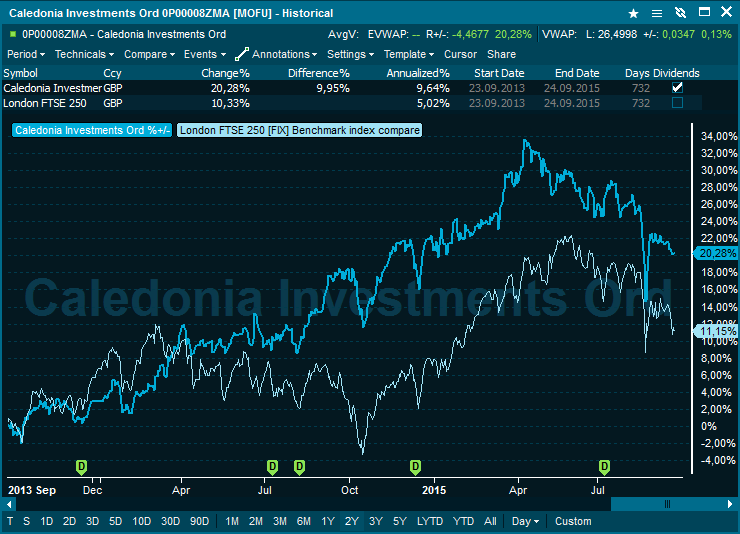The height and width of the screenshot is (534, 740).
Task: Select the 10D period button
Action: pyautogui.click(x=141, y=521)
